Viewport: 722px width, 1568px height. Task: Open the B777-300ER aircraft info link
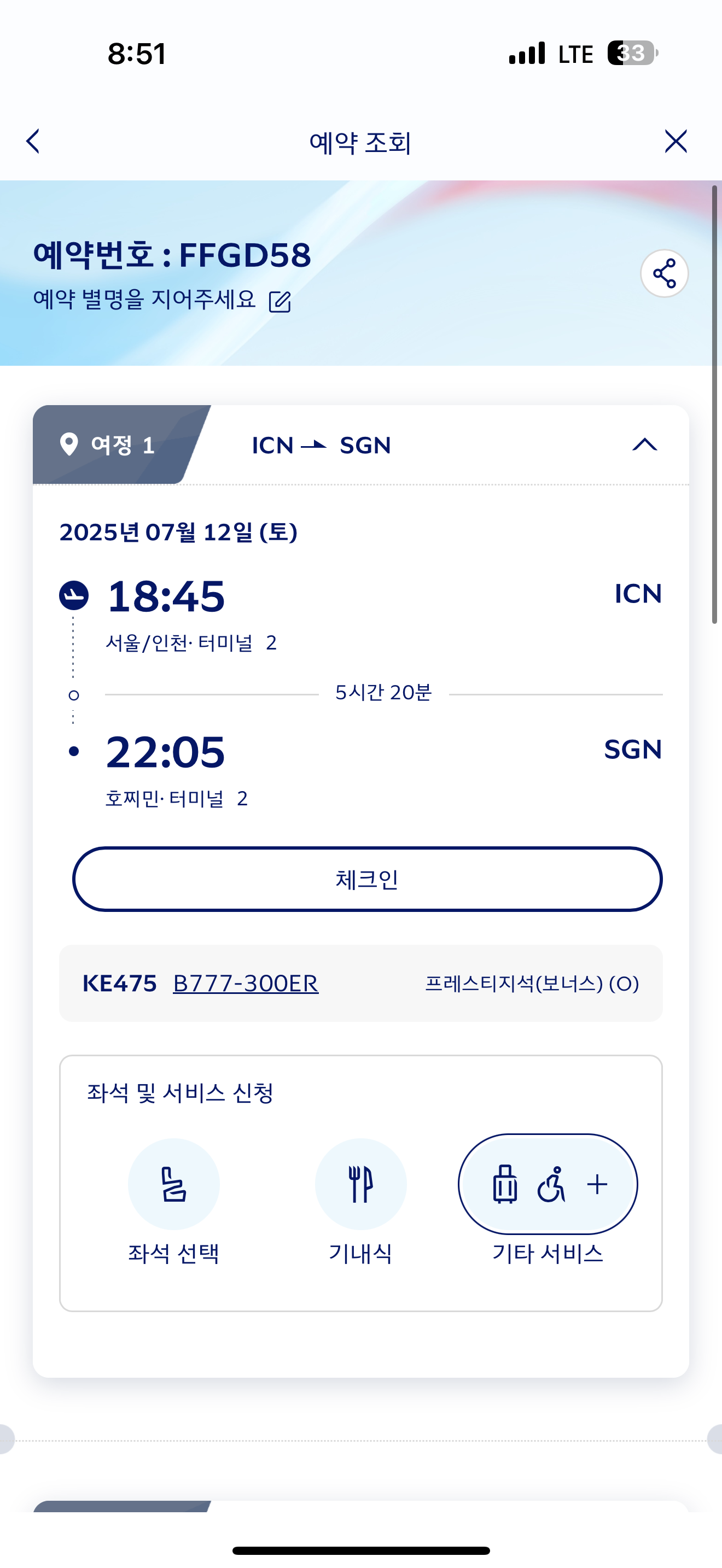246,983
